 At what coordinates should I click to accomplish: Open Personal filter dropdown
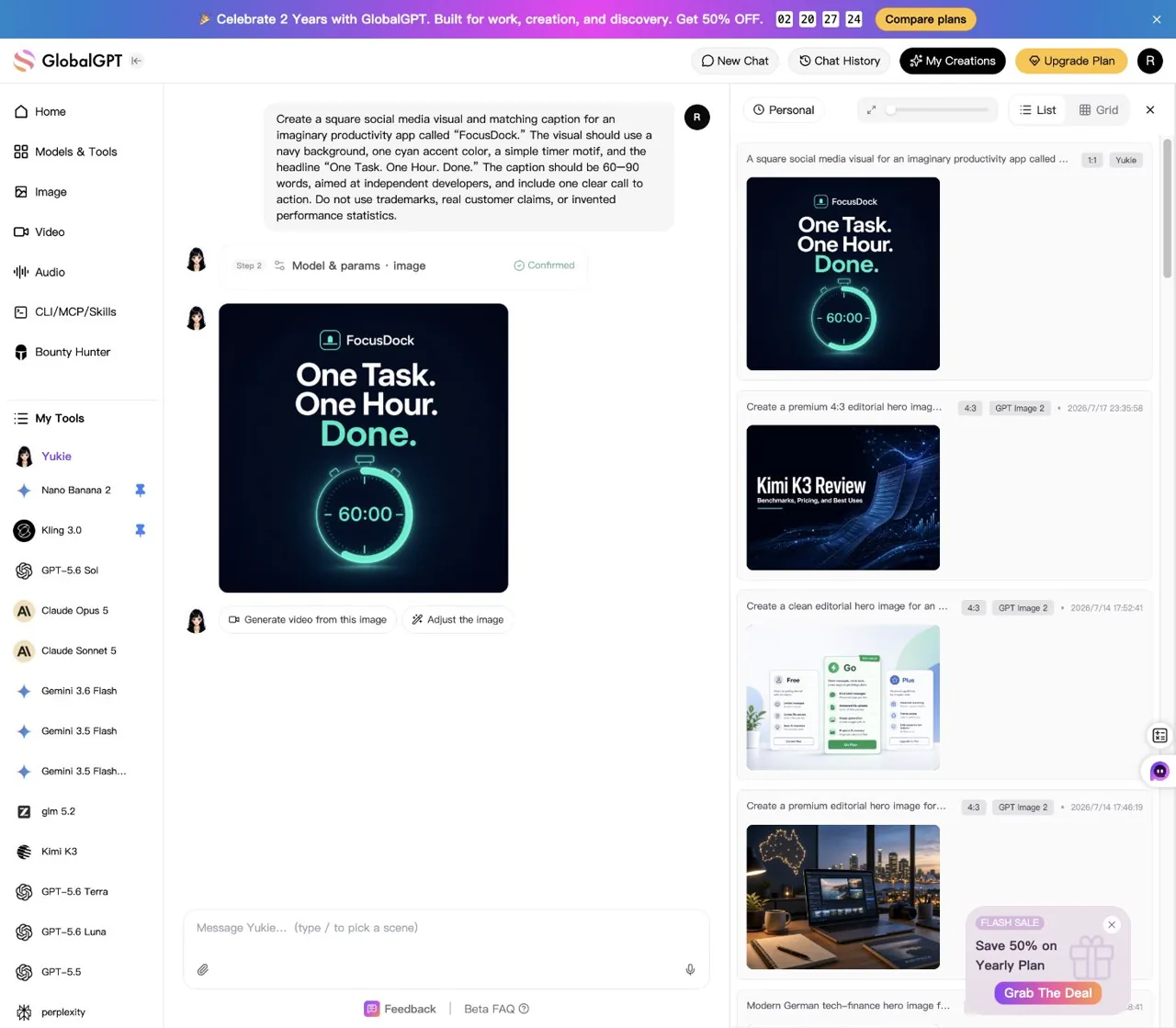click(784, 110)
